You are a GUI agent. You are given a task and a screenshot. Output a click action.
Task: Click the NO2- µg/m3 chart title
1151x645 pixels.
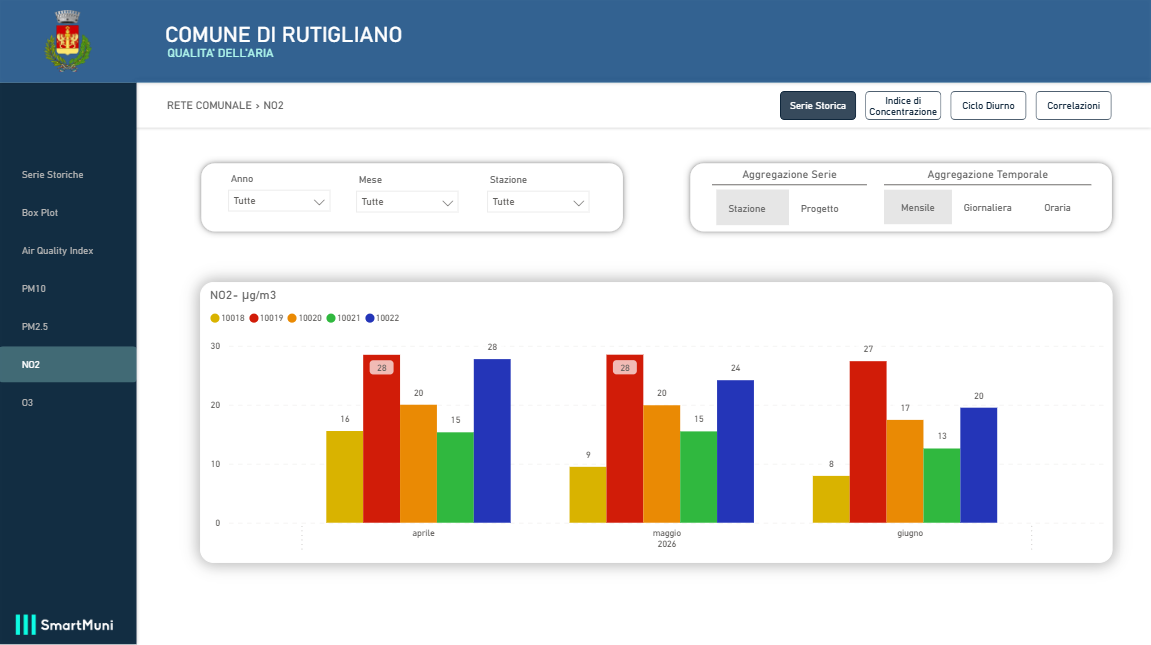pos(243,296)
